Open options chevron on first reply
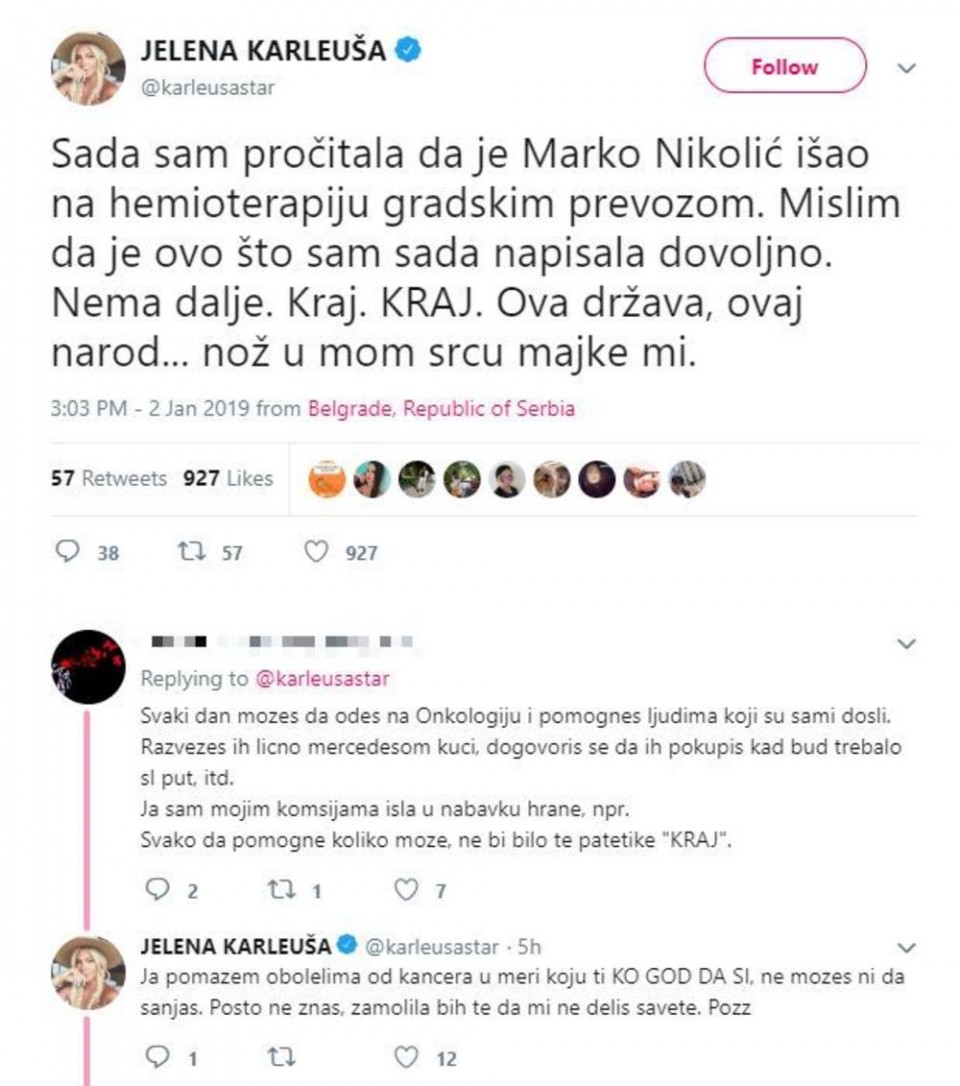 coord(907,645)
